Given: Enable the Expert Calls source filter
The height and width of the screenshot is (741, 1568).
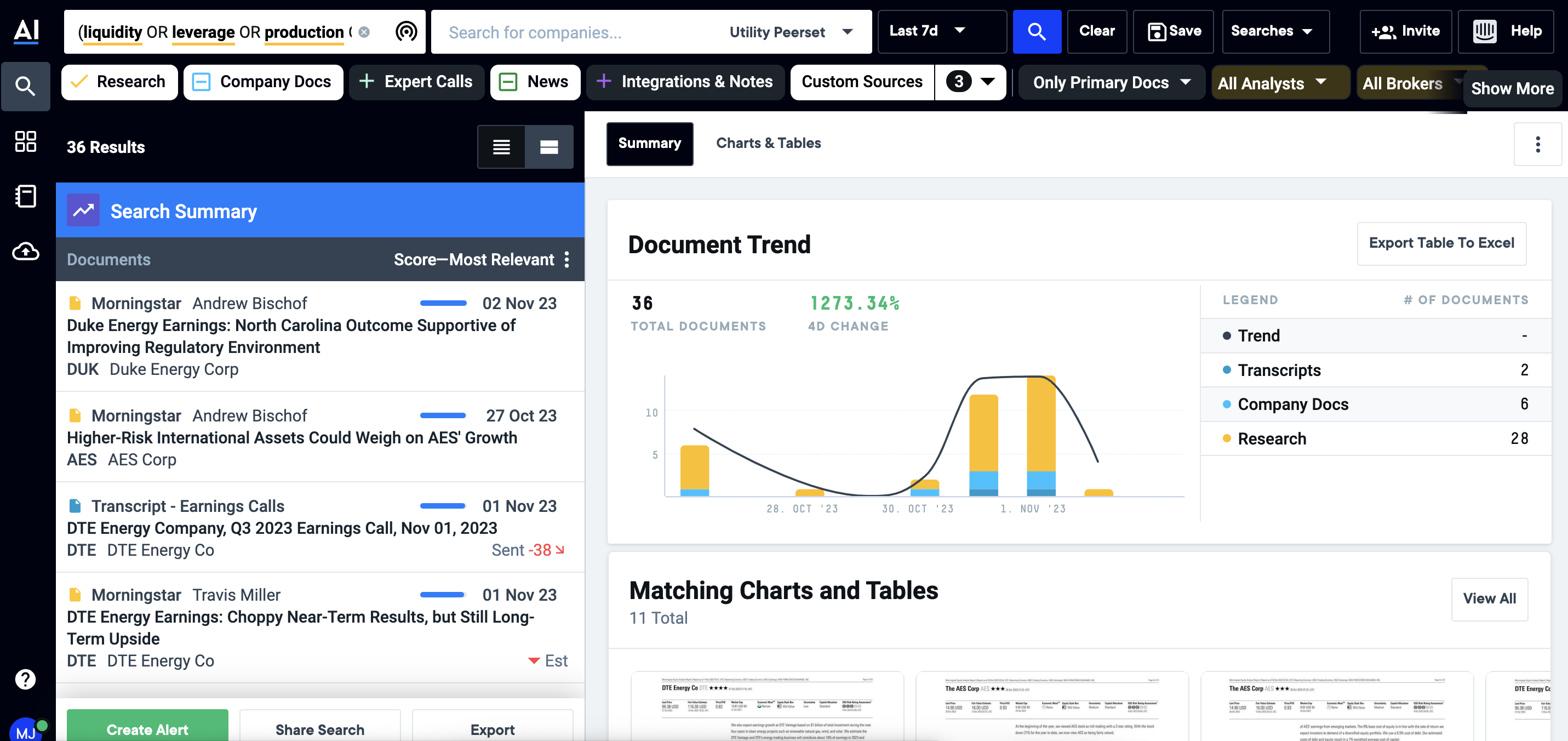Looking at the screenshot, I should [x=416, y=82].
